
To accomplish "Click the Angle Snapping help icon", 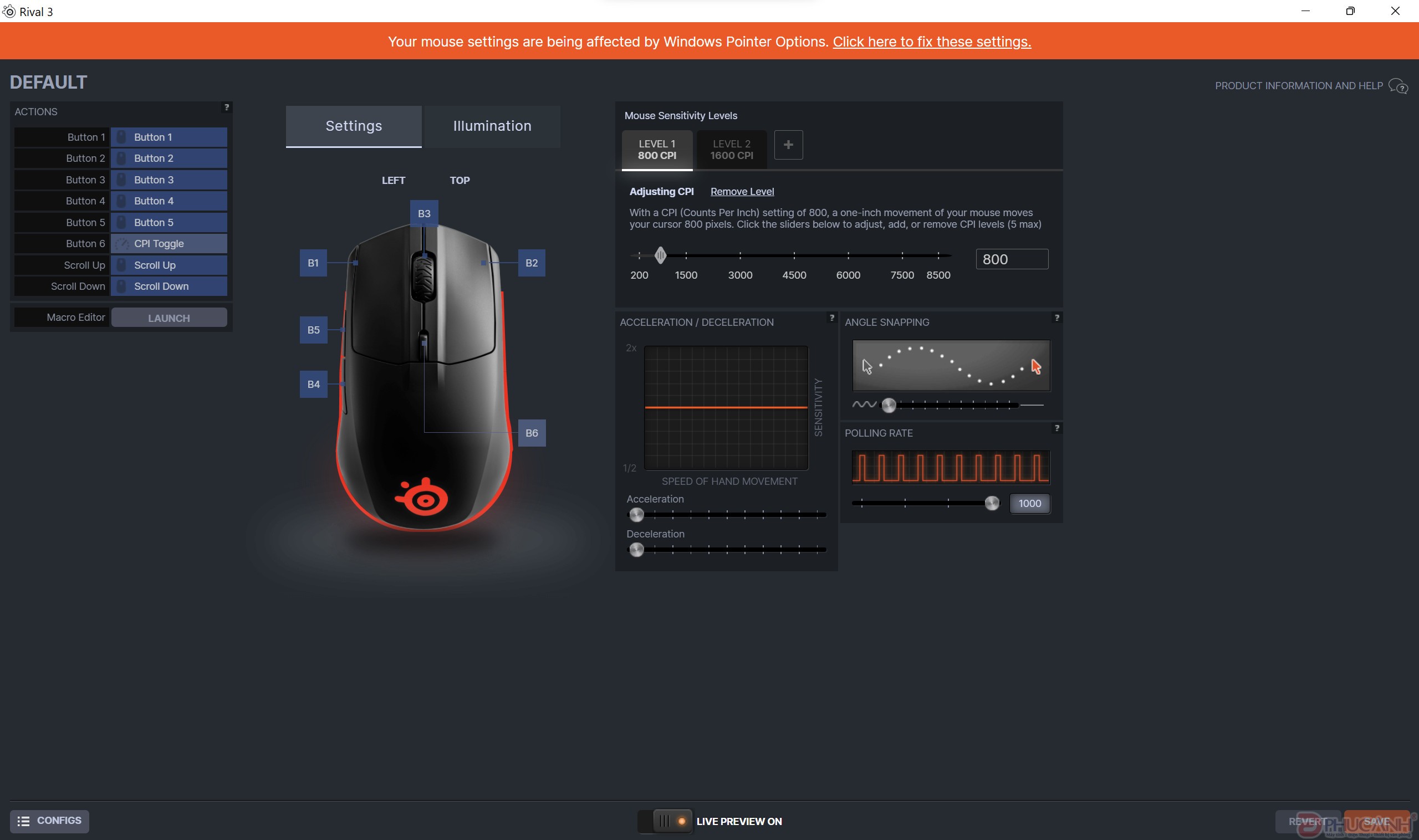I will [x=1057, y=317].
